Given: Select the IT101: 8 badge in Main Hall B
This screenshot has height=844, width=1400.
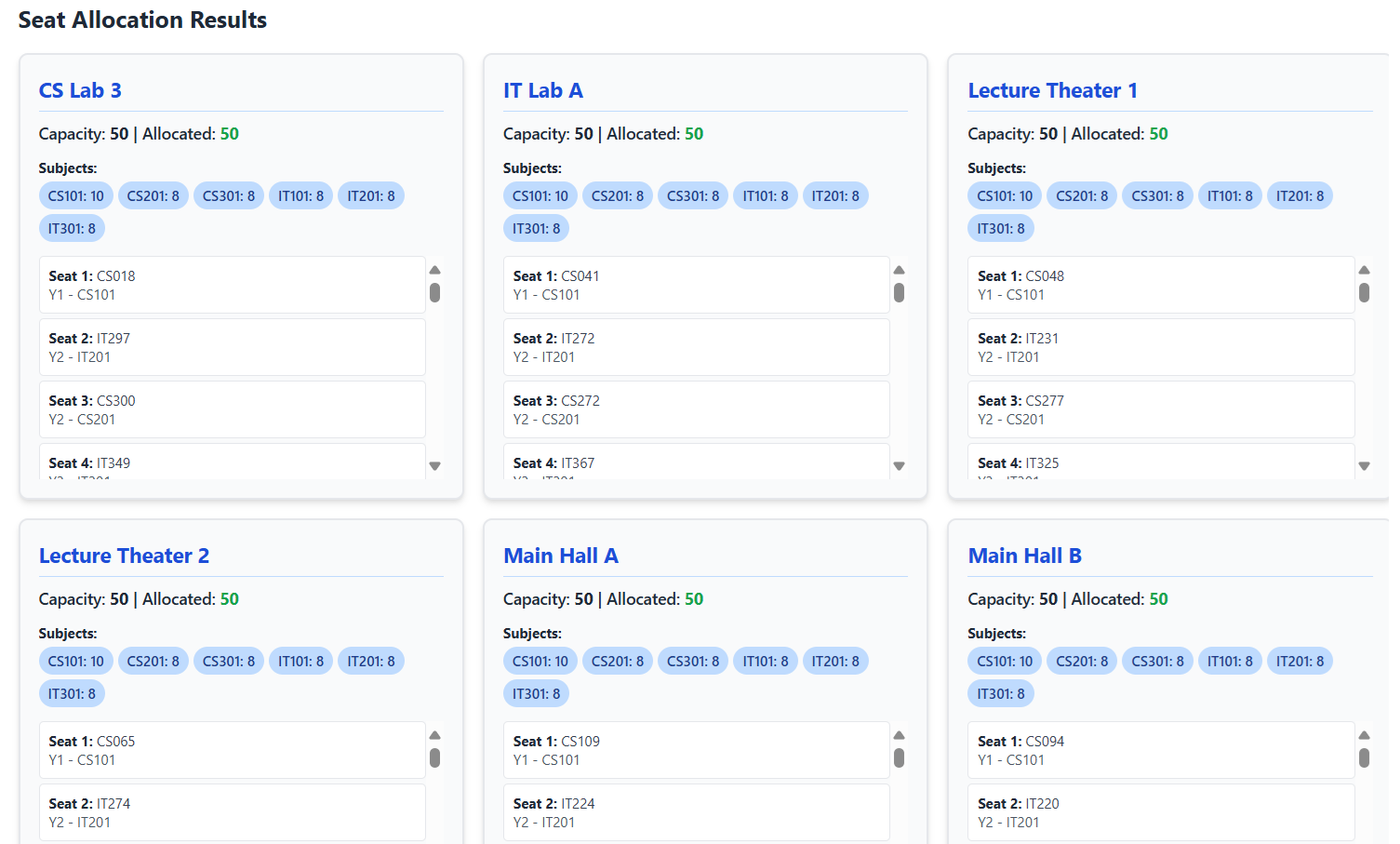Looking at the screenshot, I should coord(1229,661).
